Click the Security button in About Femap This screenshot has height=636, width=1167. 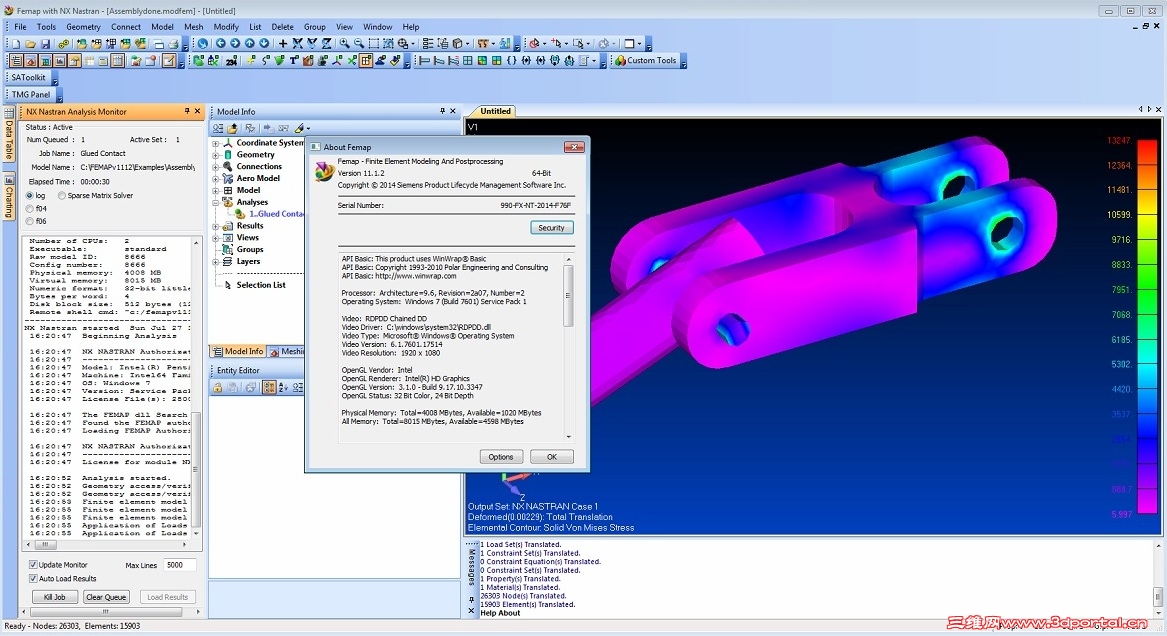pyautogui.click(x=551, y=228)
